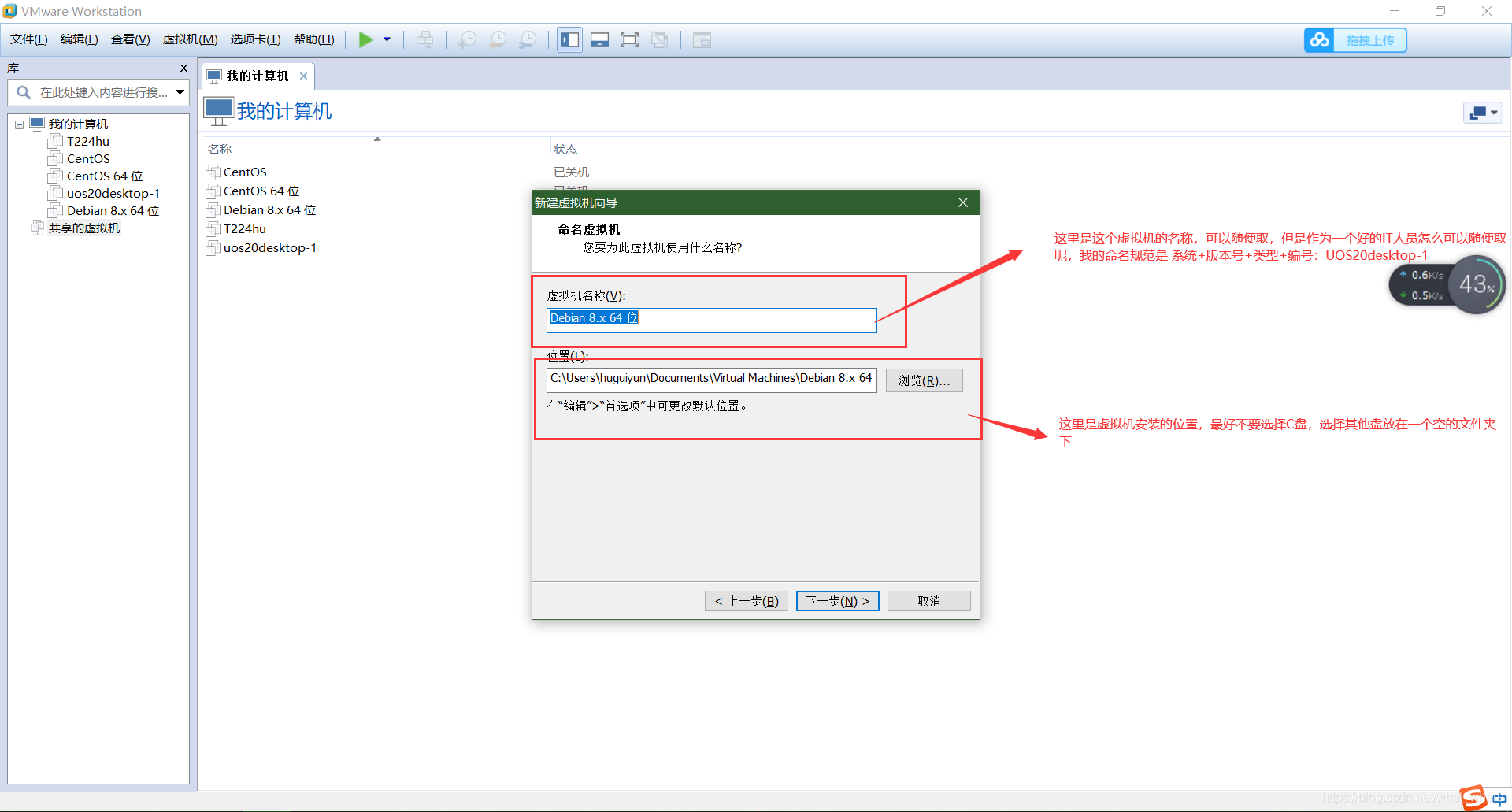Click the Sogou input method icon
This screenshot has height=812, width=1512.
pos(1473,797)
